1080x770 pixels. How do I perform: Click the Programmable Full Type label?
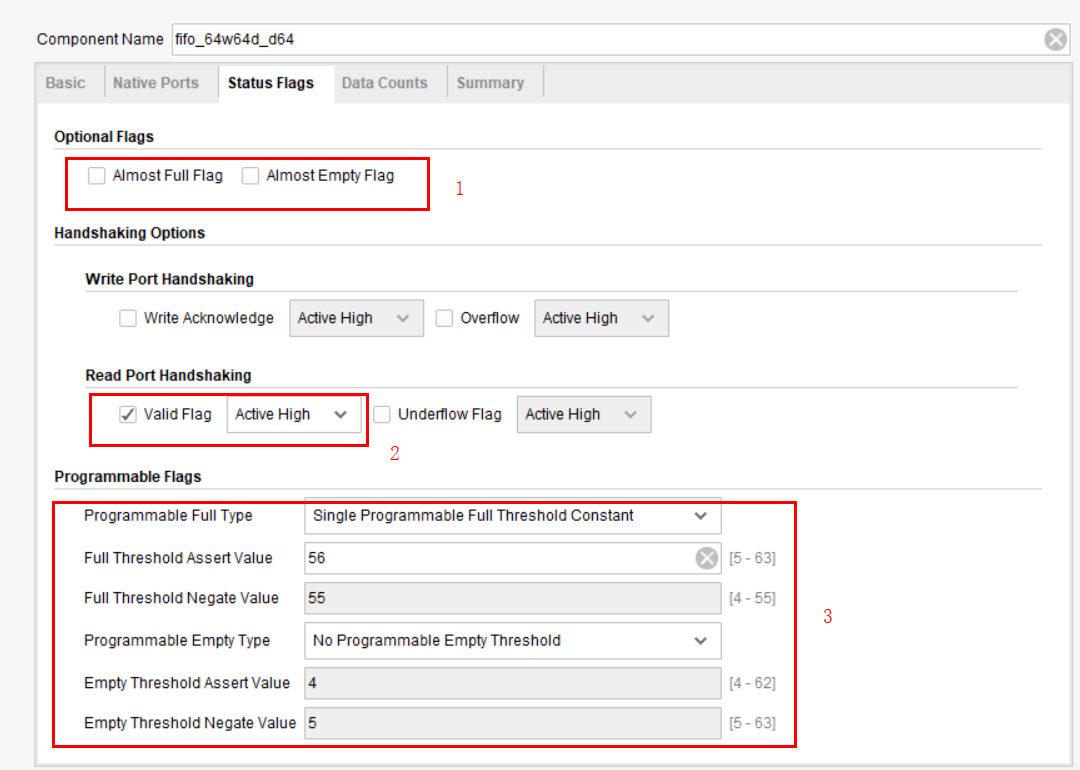168,516
